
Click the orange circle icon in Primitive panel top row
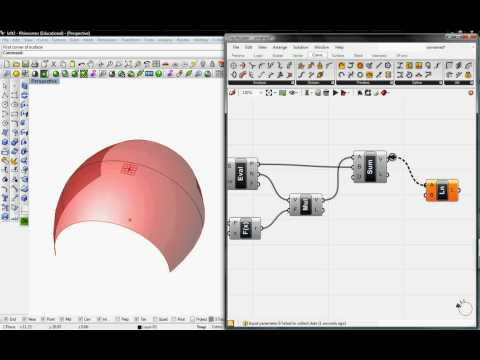360,66
